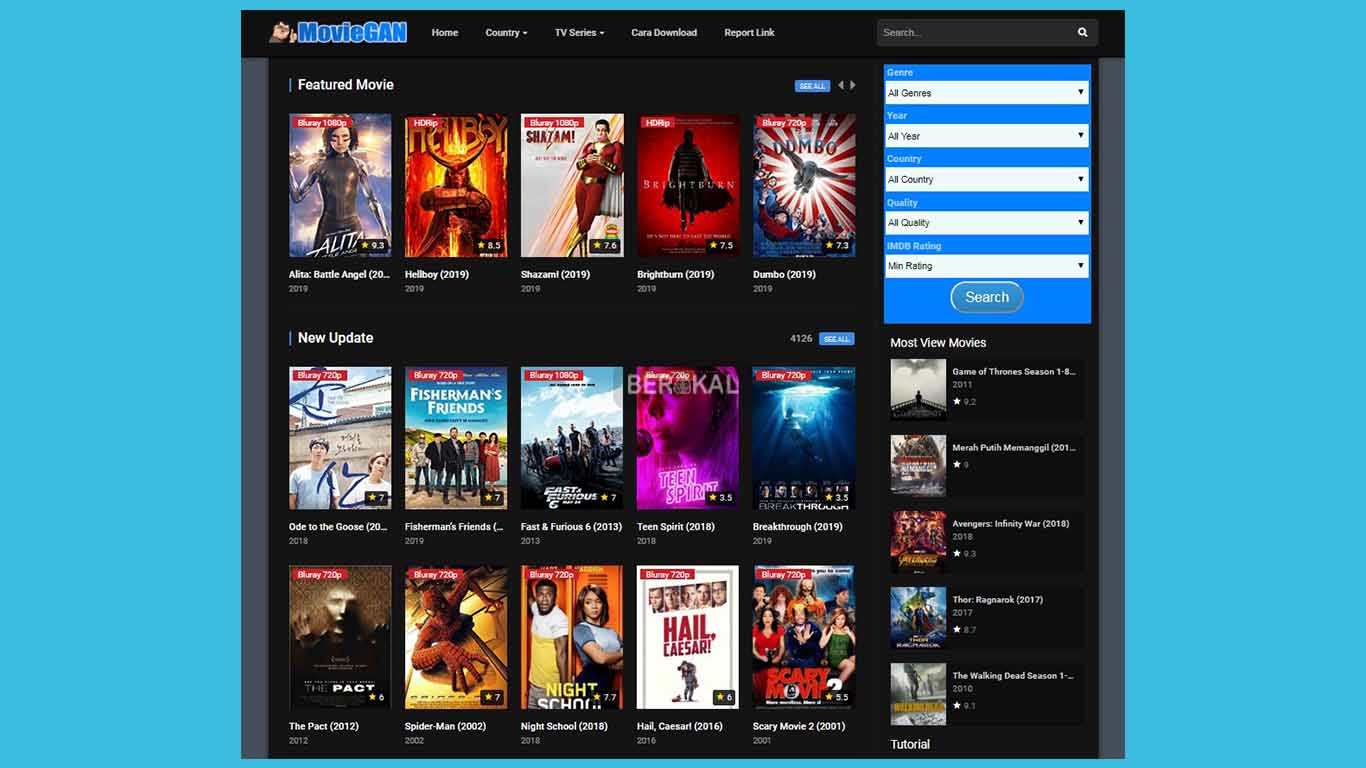The height and width of the screenshot is (768, 1366).
Task: Open the Night School poster
Action: coord(572,637)
